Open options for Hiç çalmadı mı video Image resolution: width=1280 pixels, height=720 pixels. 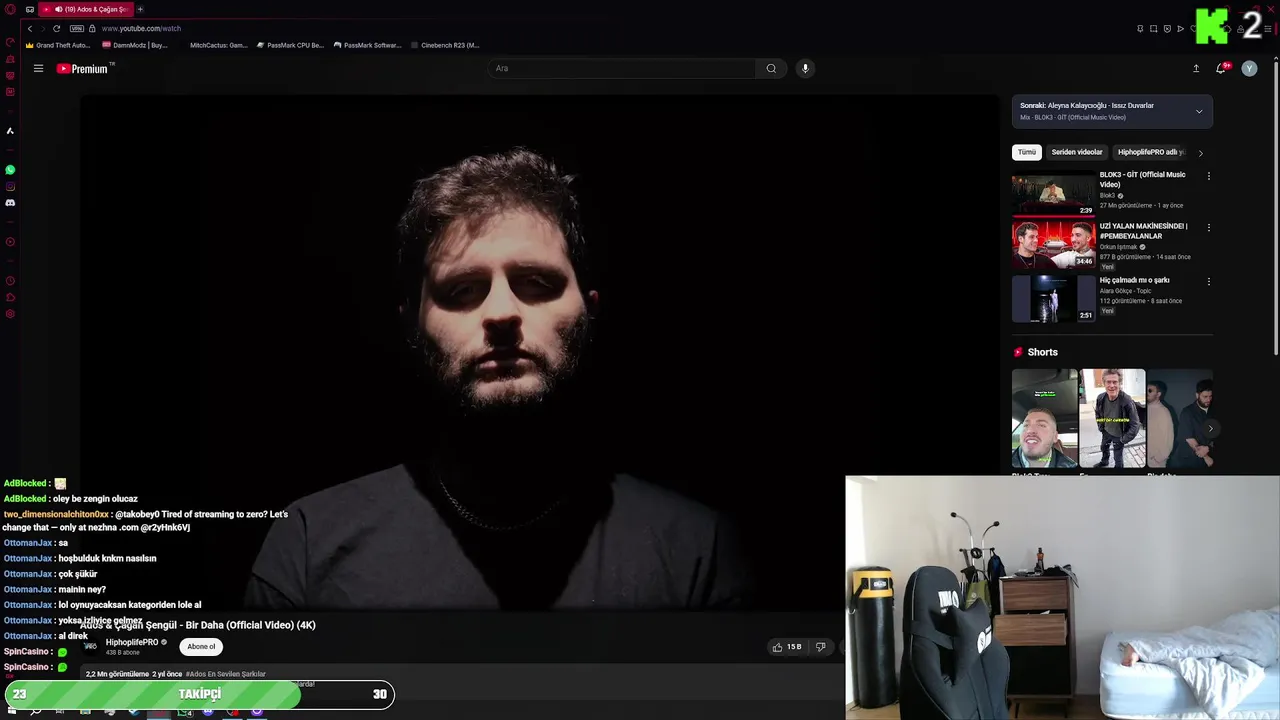tap(1208, 282)
